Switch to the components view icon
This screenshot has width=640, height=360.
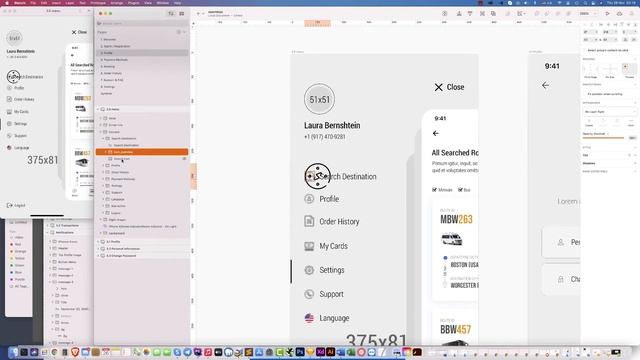click(x=182, y=13)
